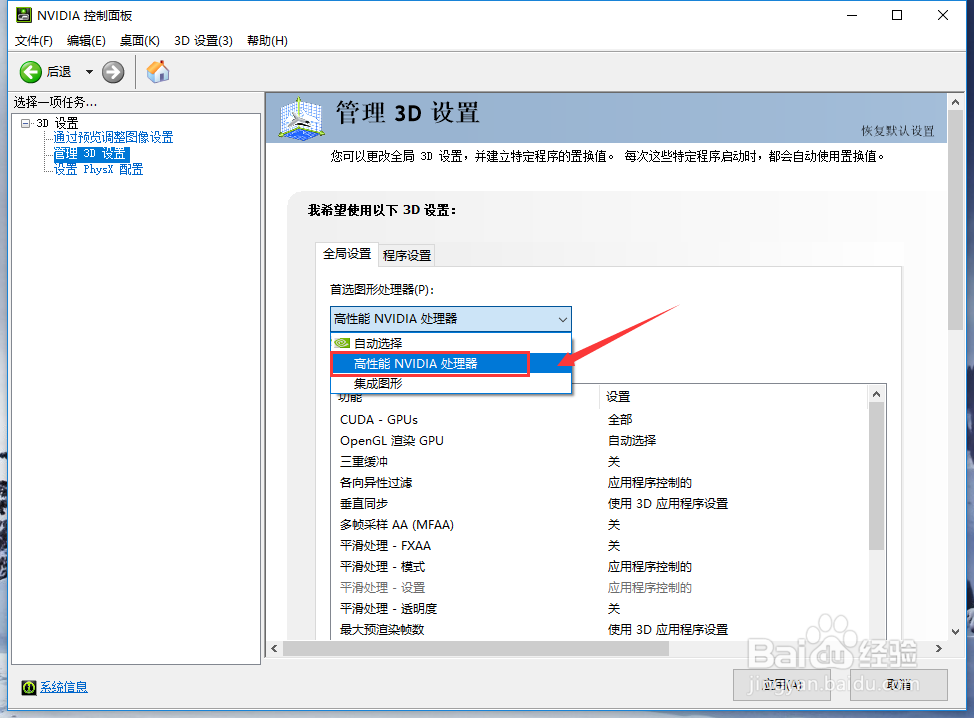Open the 桌面(K) menu
Screen dimensions: 974x718
click(x=140, y=40)
